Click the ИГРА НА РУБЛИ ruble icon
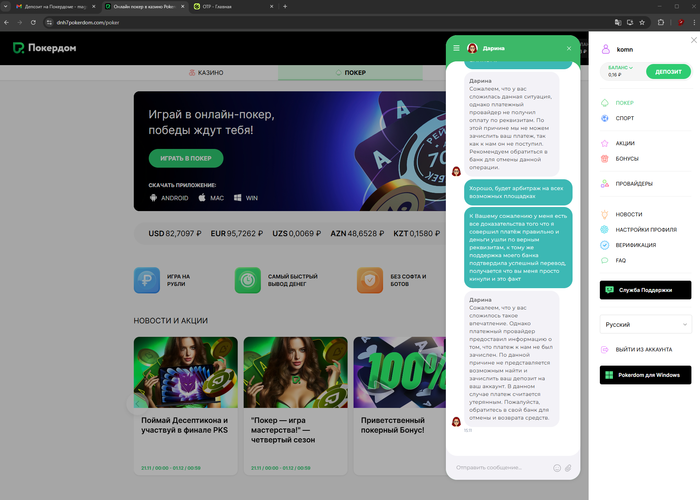 tap(147, 280)
